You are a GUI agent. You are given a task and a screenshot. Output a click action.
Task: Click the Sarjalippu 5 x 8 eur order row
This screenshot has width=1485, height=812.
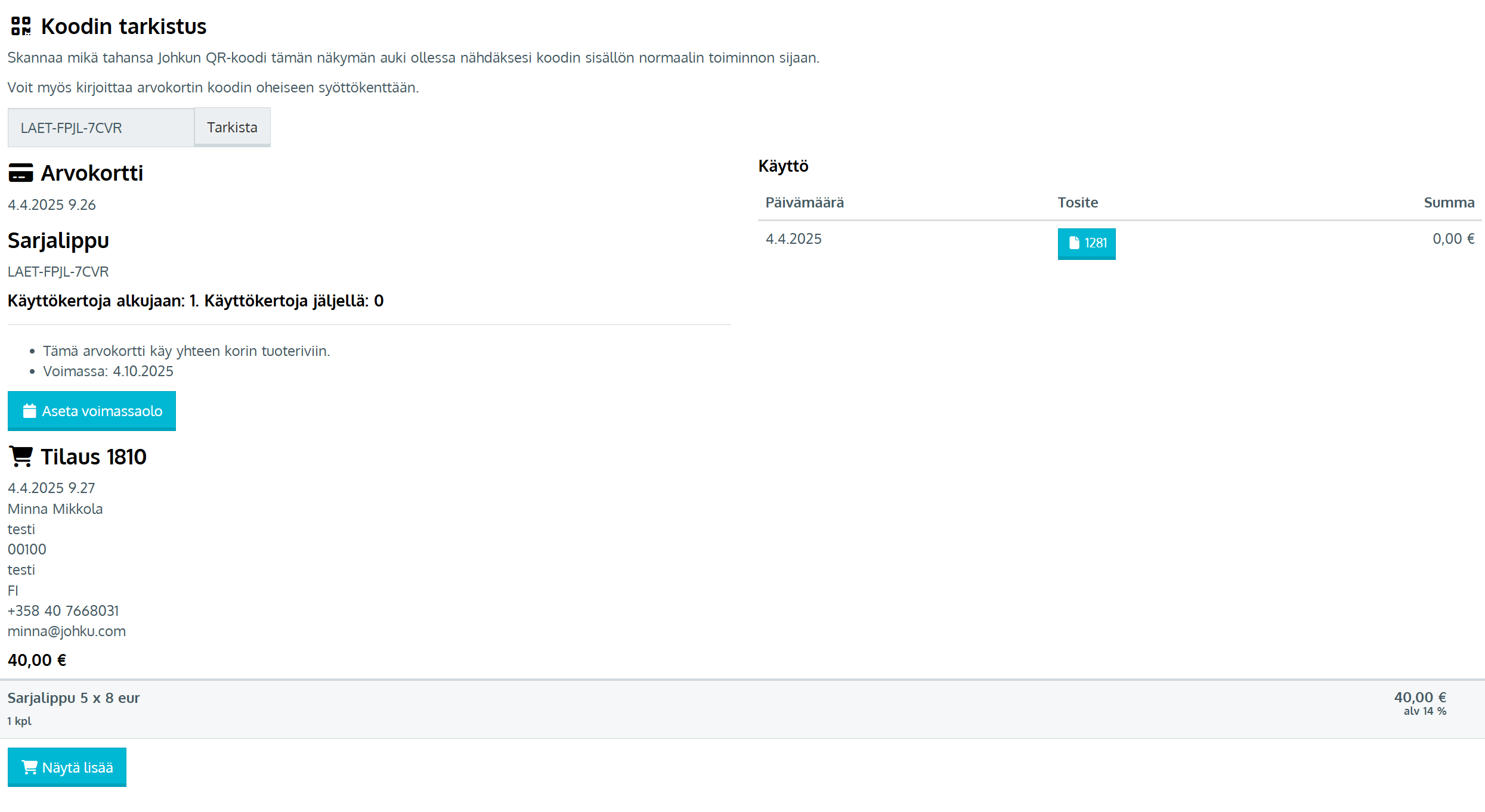(73, 698)
